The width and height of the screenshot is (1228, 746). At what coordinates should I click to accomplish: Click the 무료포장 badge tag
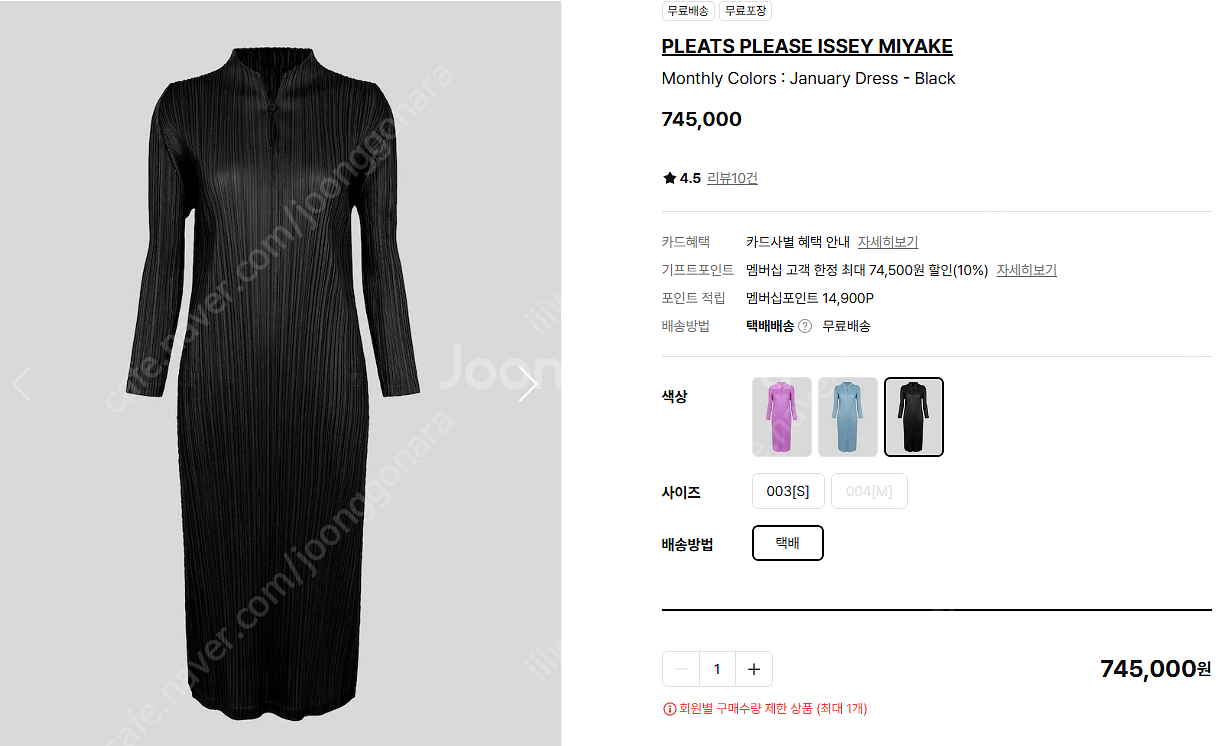point(745,11)
